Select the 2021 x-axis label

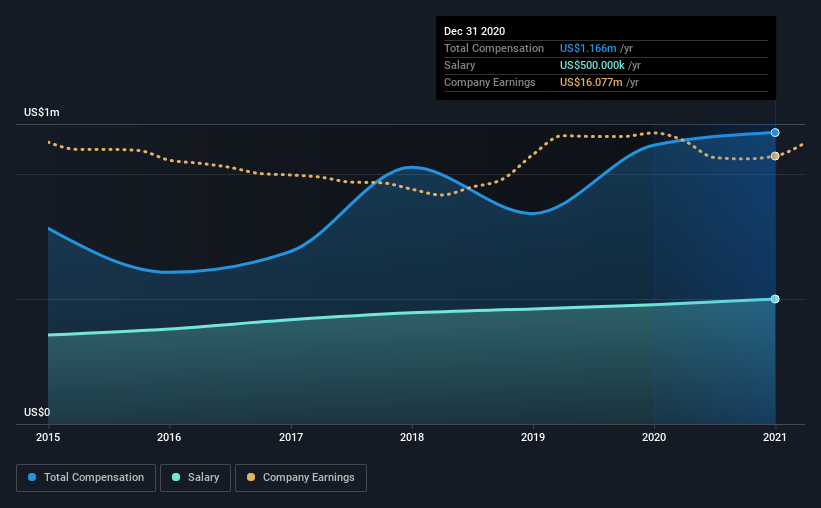tap(775, 437)
